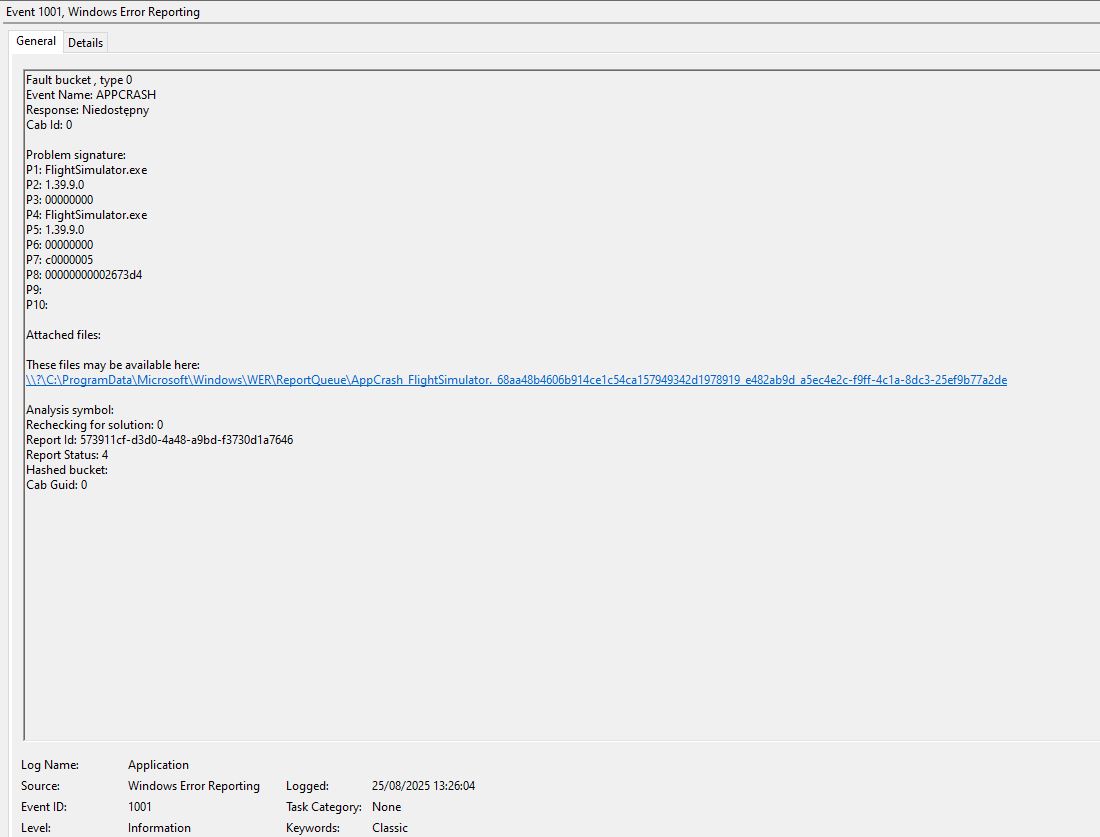Click the 'Task Category:' label

pos(323,807)
